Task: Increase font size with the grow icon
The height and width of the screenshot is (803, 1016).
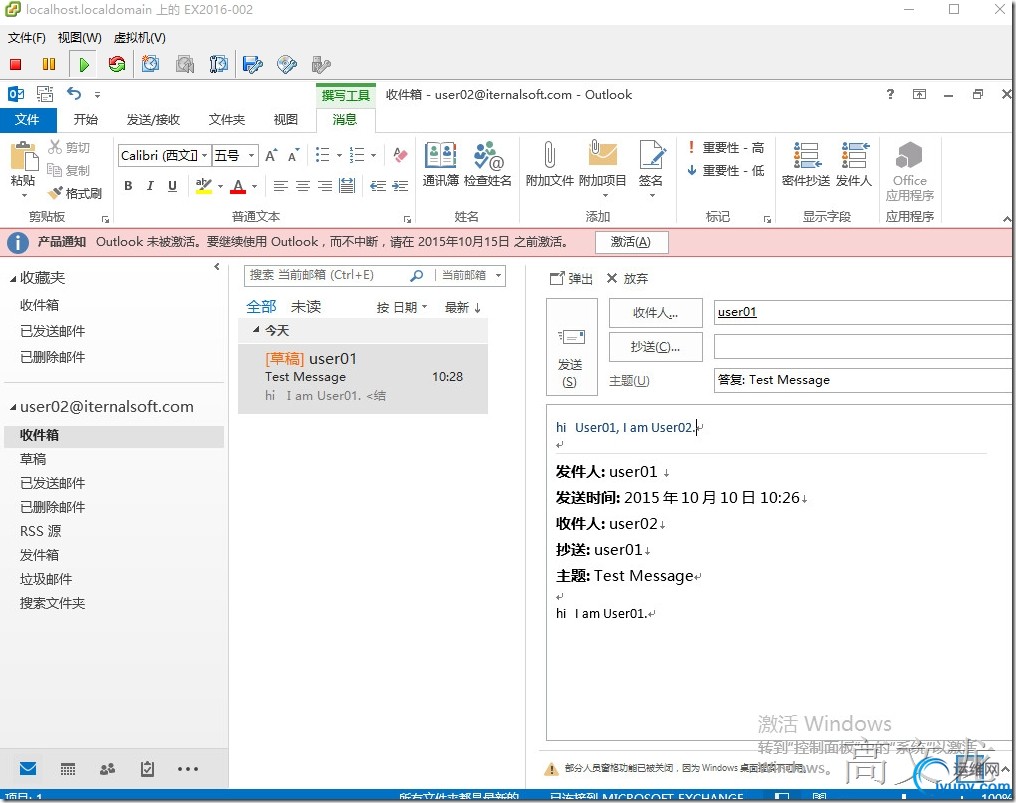Action: pyautogui.click(x=271, y=155)
